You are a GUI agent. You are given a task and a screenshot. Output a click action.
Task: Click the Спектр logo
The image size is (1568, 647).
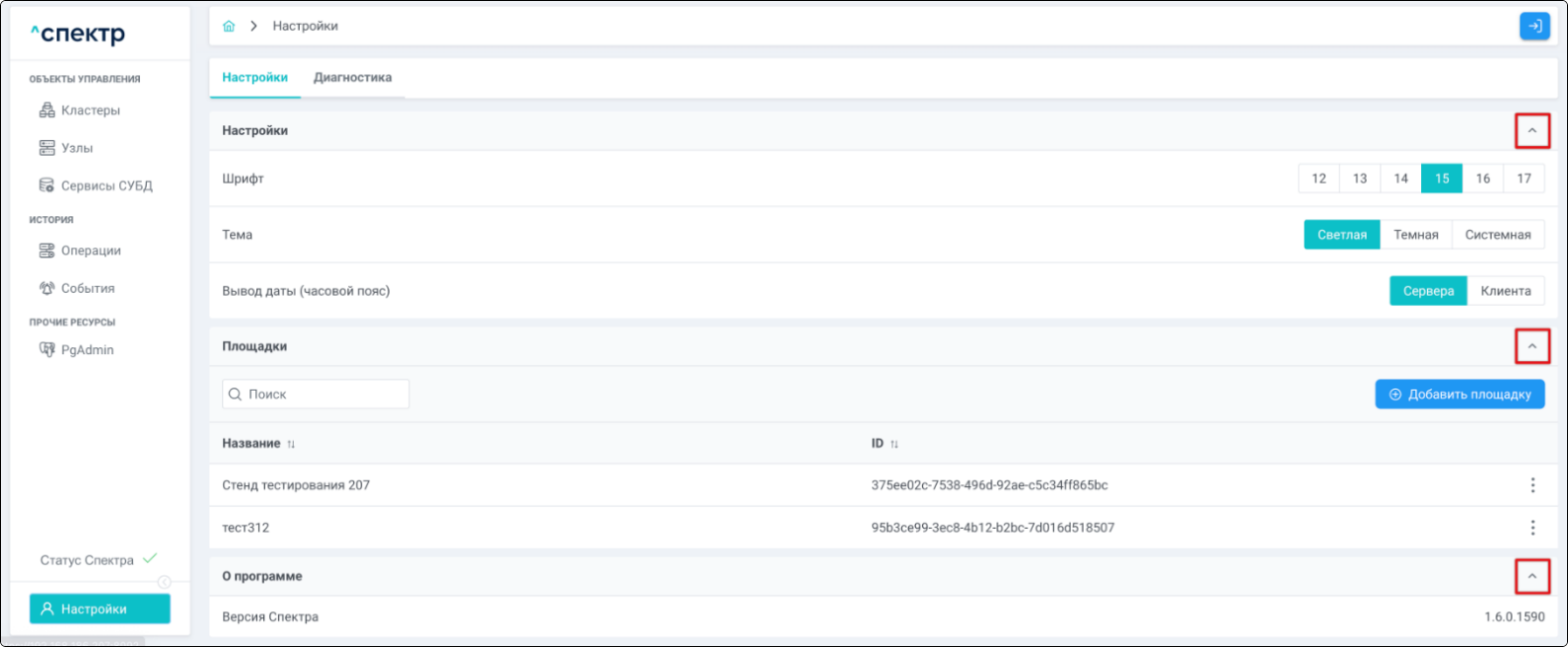coord(77,34)
